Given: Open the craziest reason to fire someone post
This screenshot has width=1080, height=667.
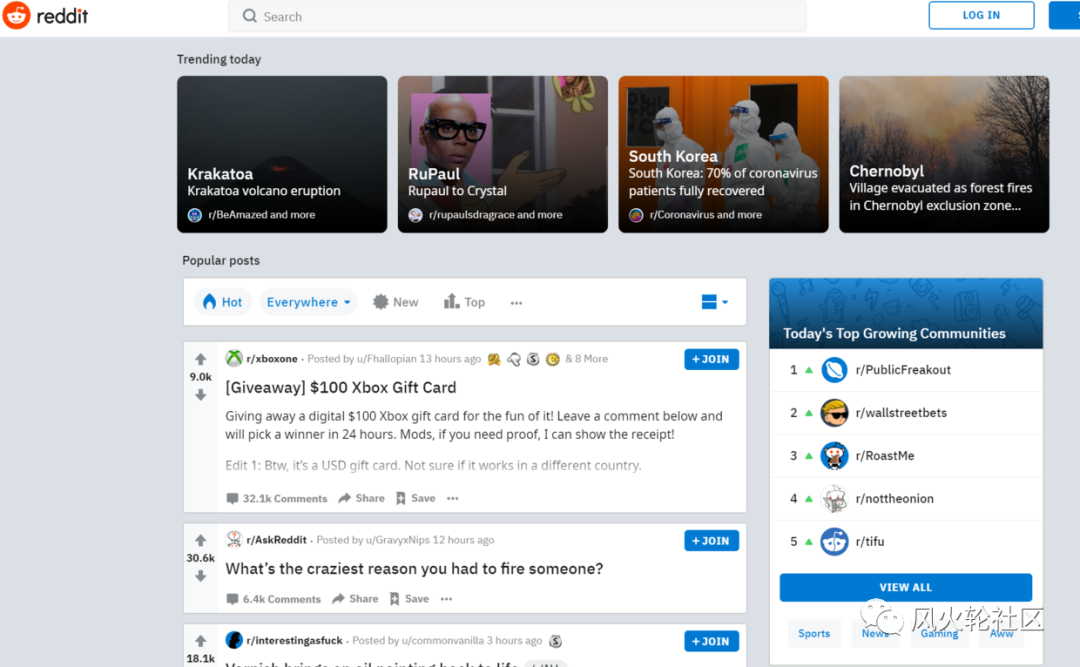Looking at the screenshot, I should (414, 568).
